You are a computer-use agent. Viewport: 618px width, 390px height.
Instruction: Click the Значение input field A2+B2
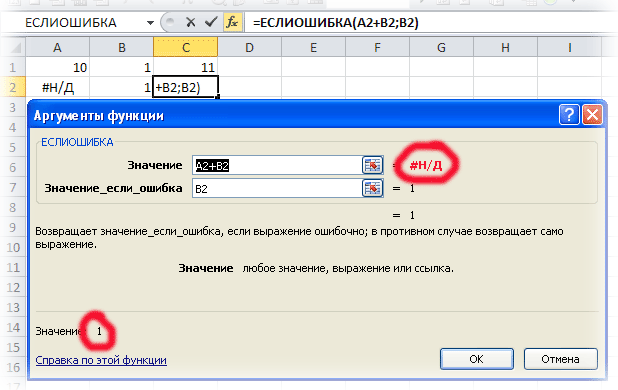[277, 165]
